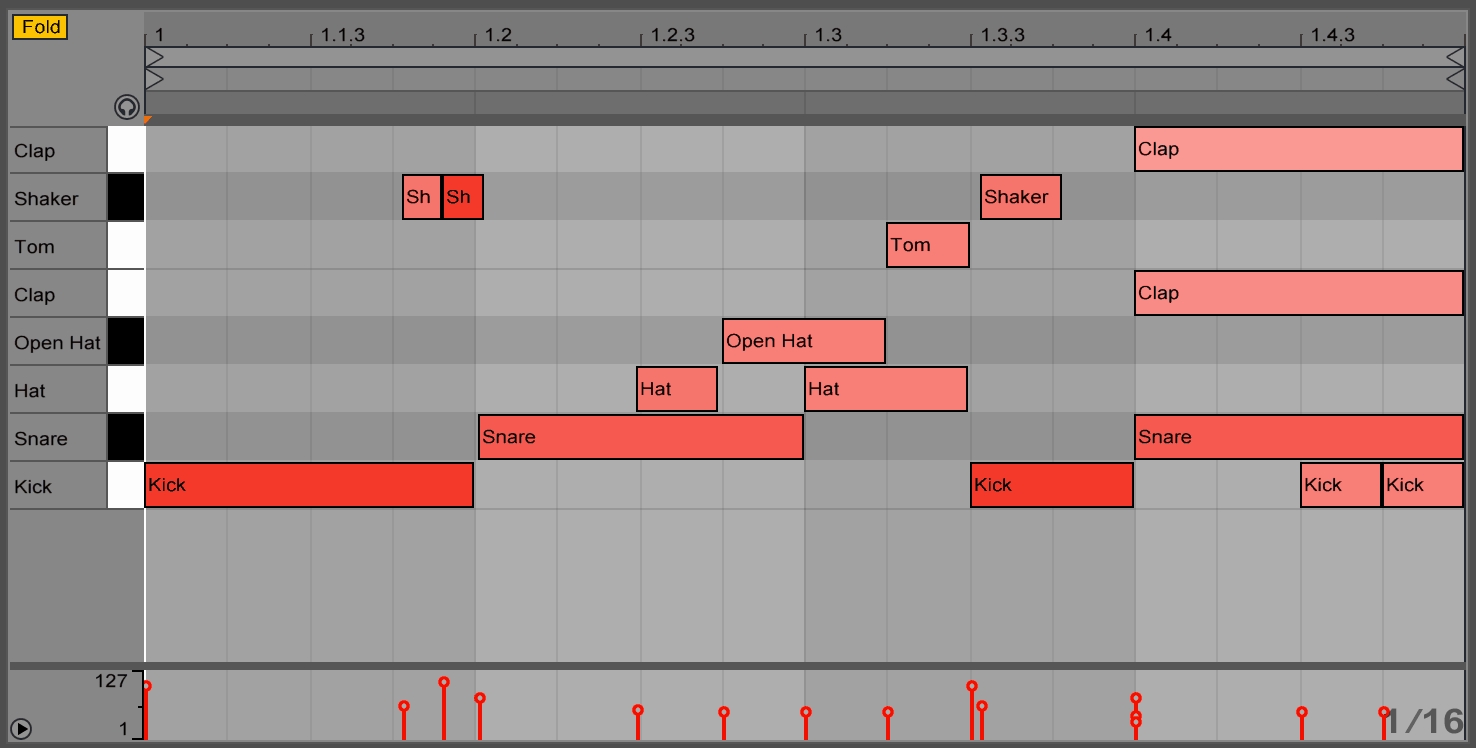Select the note labeled Shaker
This screenshot has height=748, width=1476.
tap(1021, 197)
